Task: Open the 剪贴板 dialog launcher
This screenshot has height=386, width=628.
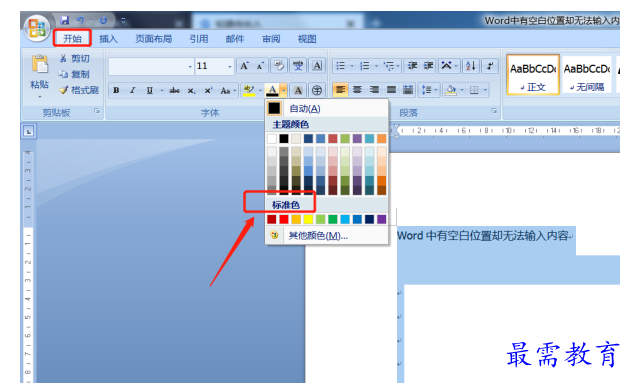Action: pos(97,111)
